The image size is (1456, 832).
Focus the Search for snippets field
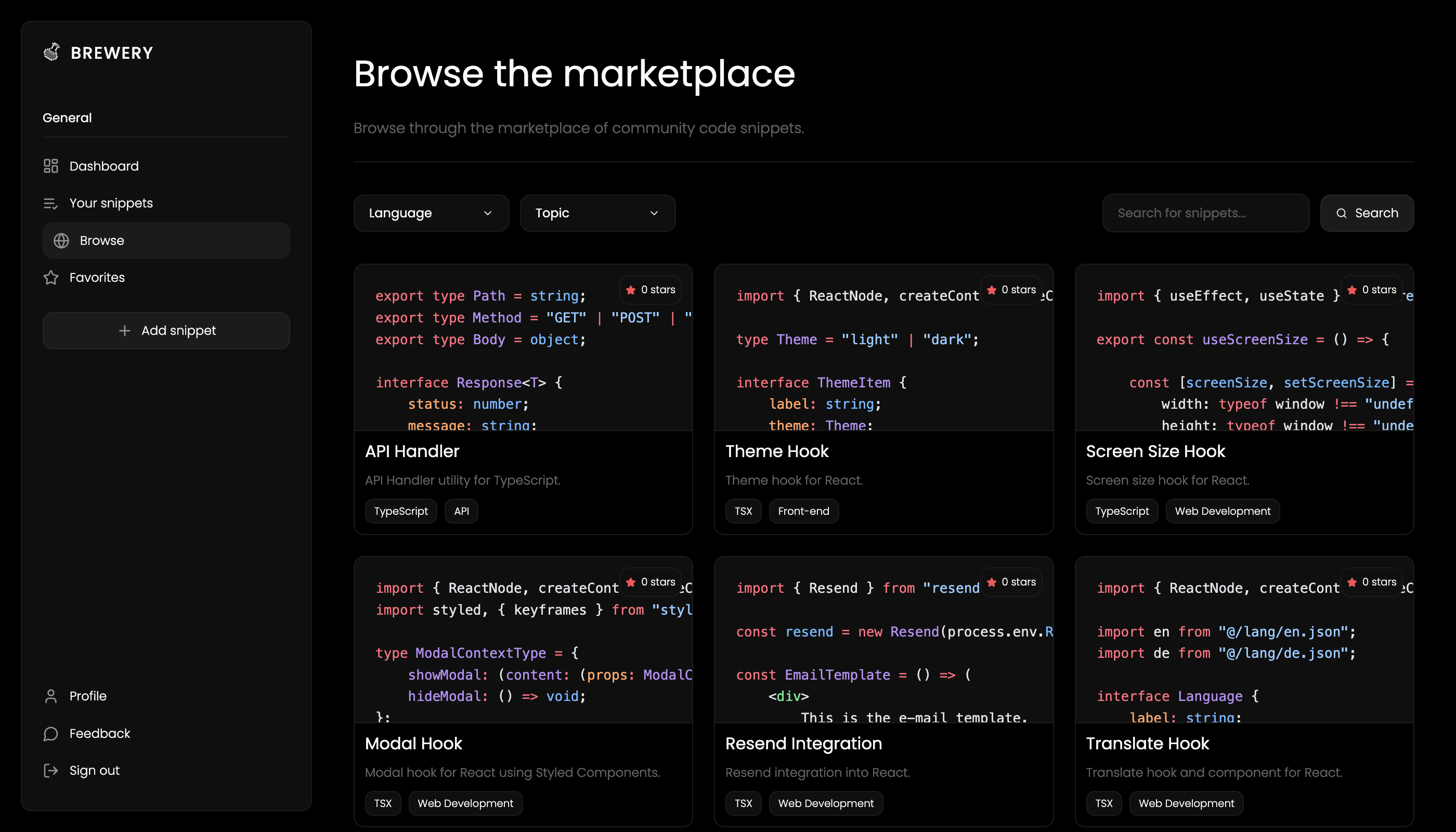point(1206,213)
